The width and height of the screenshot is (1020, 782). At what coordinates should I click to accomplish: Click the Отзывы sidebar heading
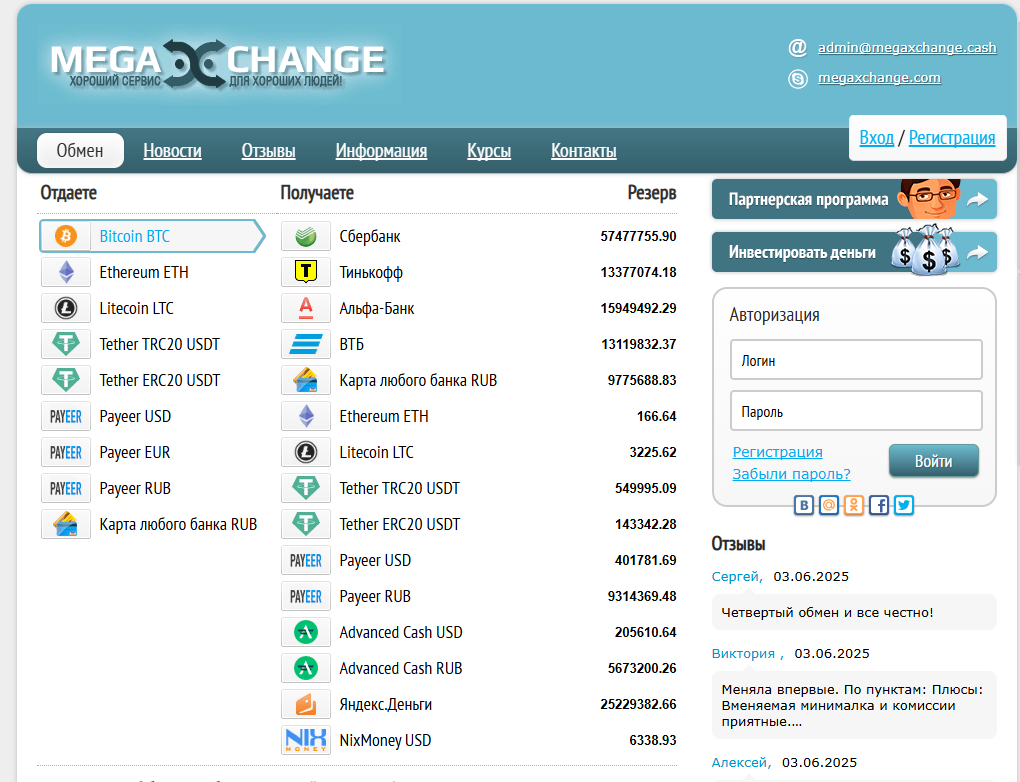(738, 544)
